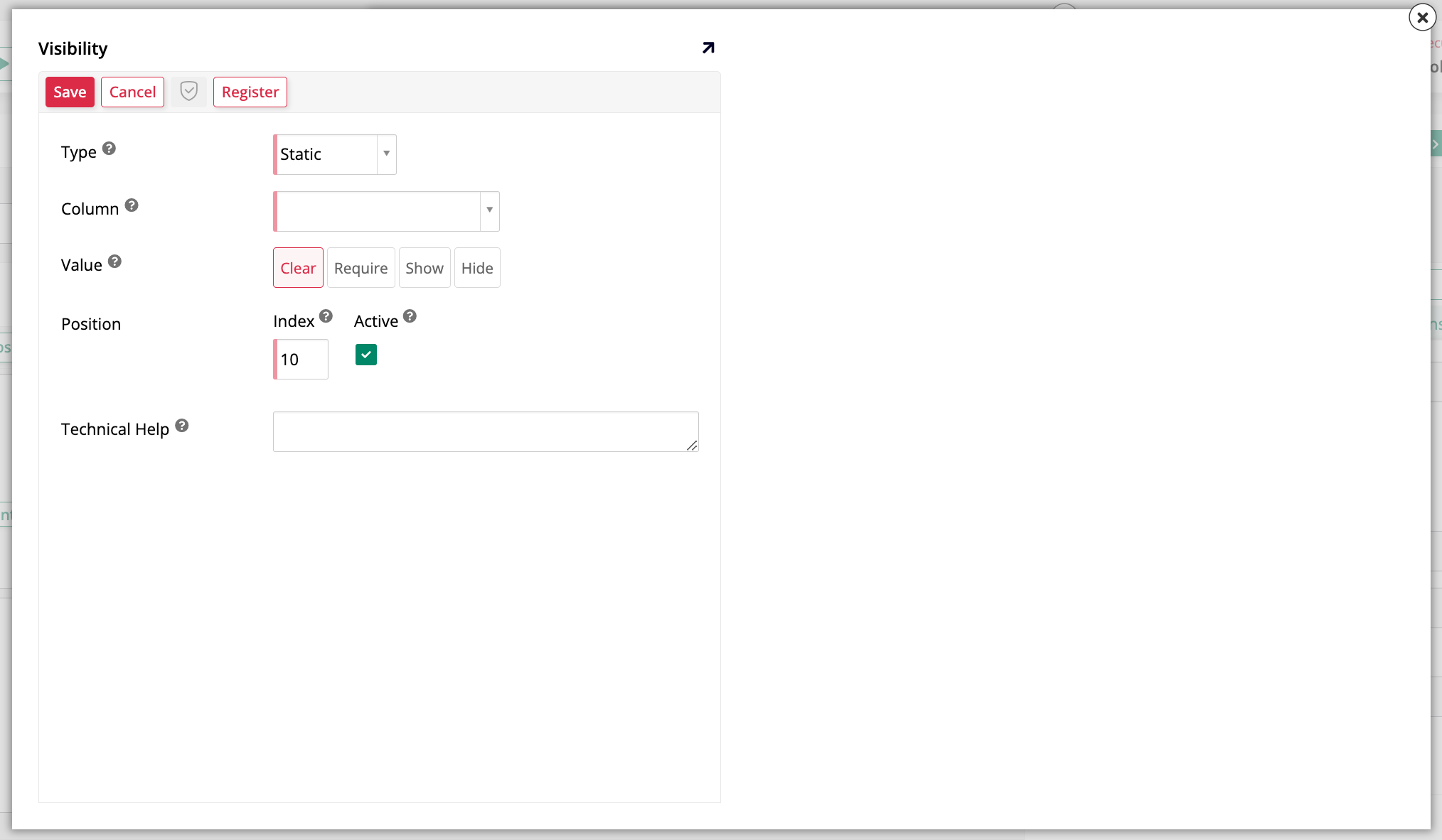Uncheck the Active checkbox

tap(366, 355)
